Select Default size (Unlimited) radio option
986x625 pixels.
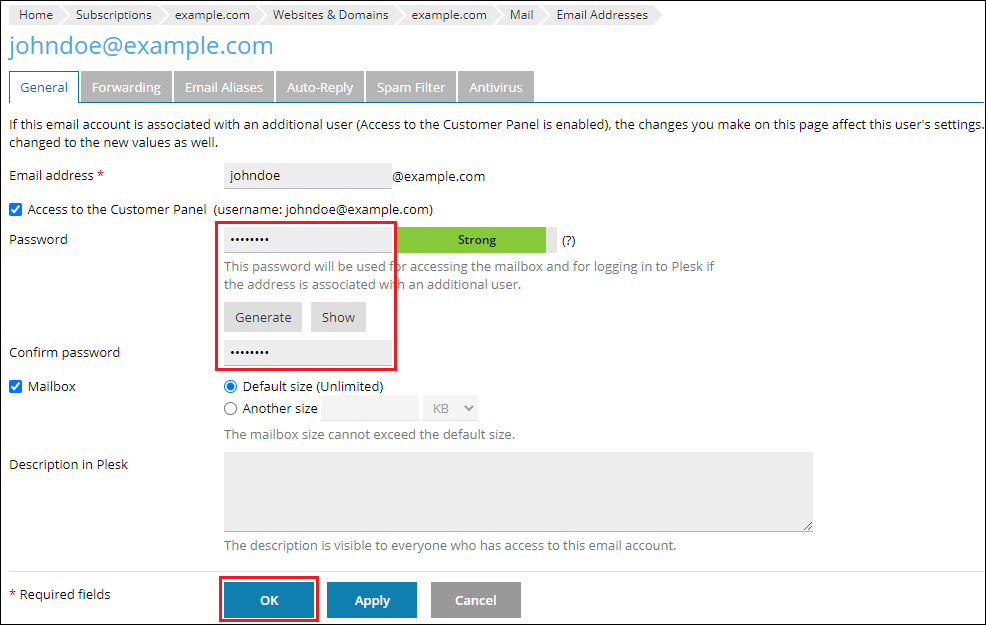click(x=231, y=386)
